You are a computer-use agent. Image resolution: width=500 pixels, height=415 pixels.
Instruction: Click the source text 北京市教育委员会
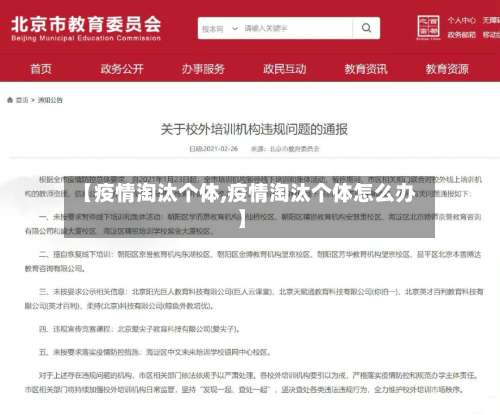[294, 149]
